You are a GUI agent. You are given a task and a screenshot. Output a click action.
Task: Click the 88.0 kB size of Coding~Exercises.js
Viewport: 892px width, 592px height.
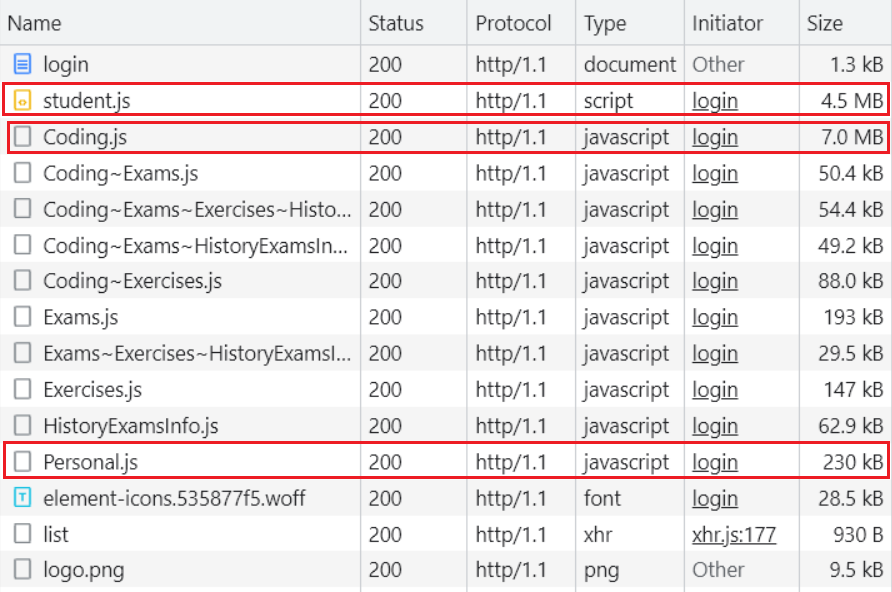(x=850, y=281)
